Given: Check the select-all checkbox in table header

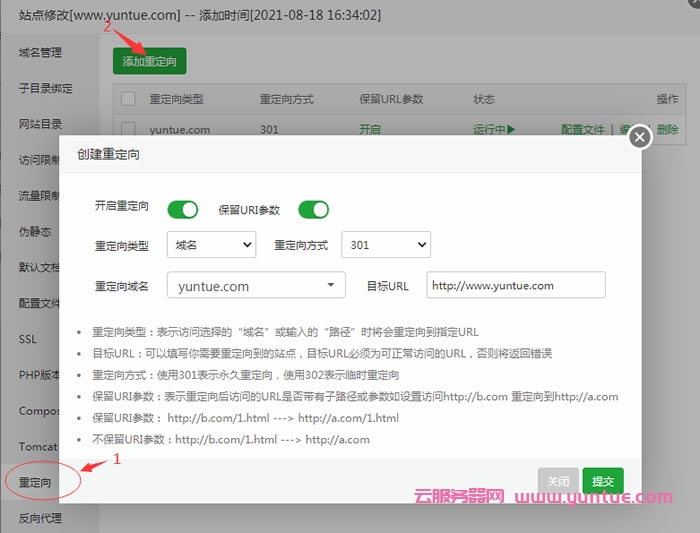Looking at the screenshot, I should pyautogui.click(x=128, y=99).
